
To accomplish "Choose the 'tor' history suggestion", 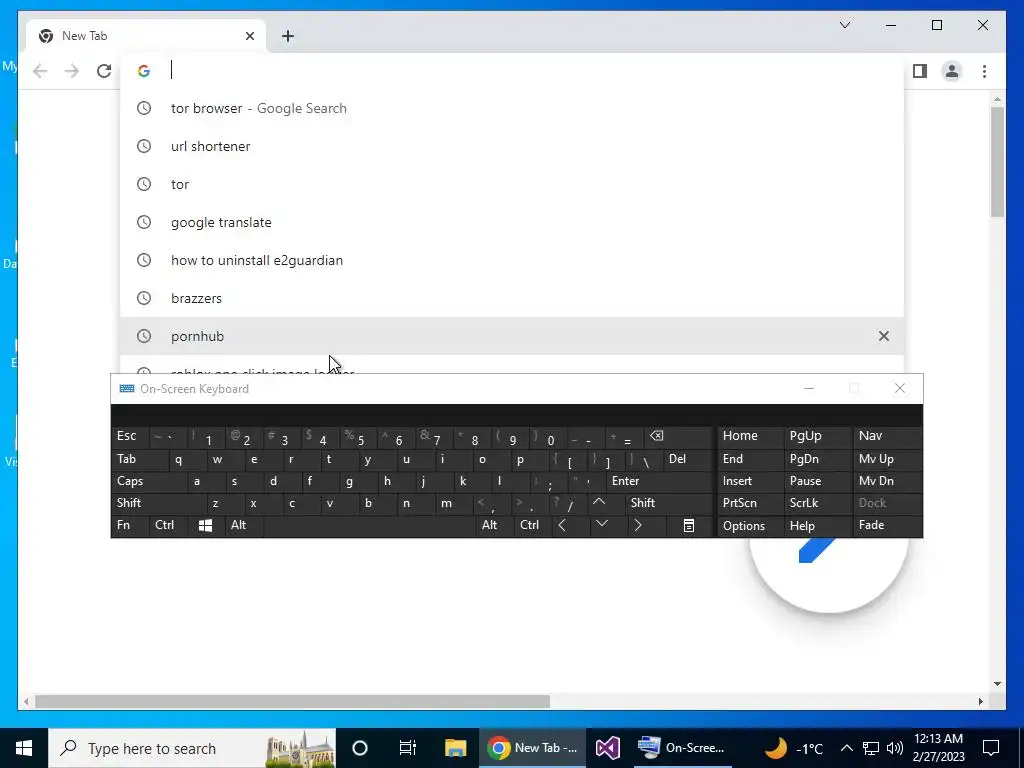I will tap(512, 184).
